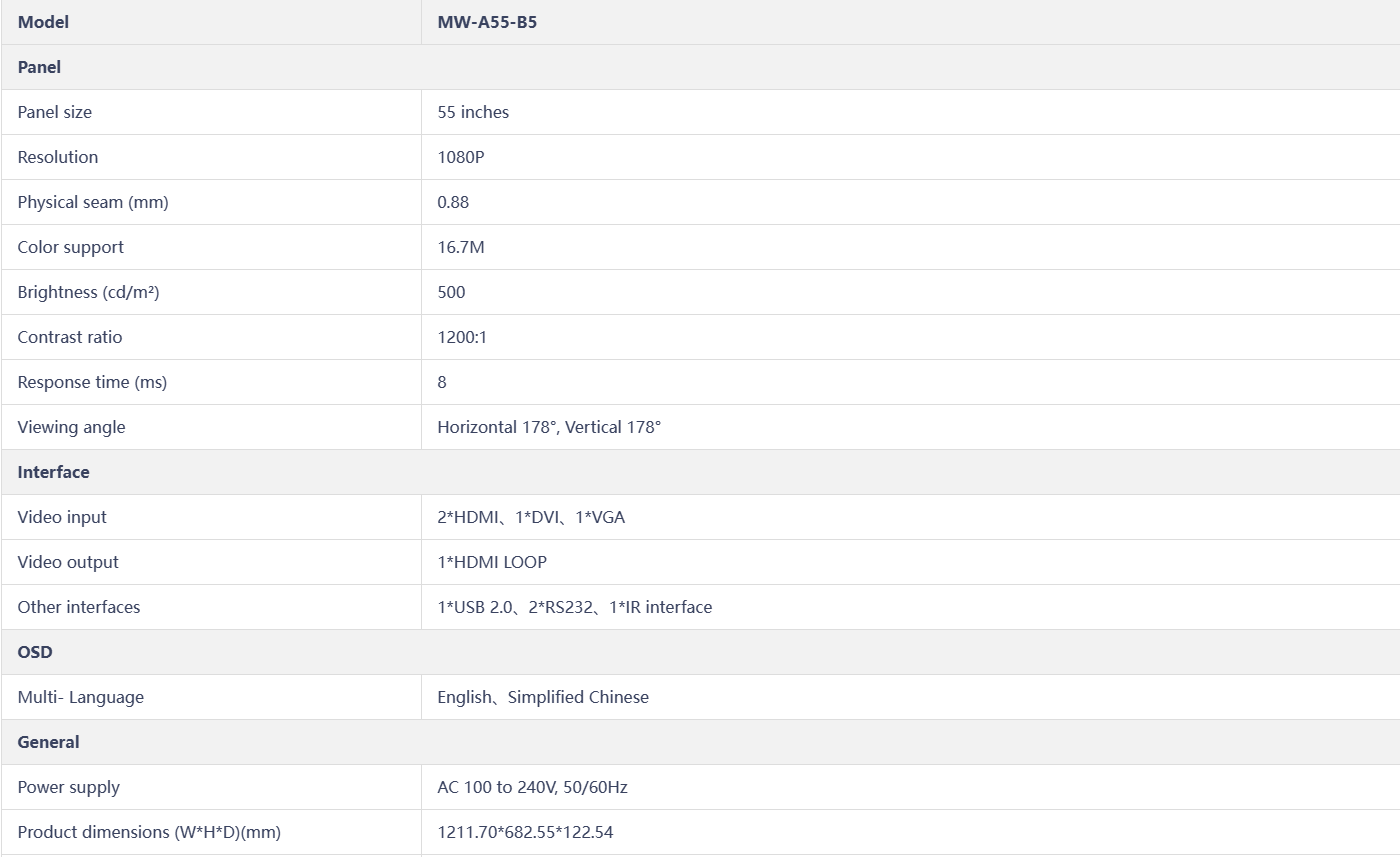This screenshot has height=857, width=1400.
Task: Select the Power supply value AC 100 to 240V
Action: click(x=532, y=787)
